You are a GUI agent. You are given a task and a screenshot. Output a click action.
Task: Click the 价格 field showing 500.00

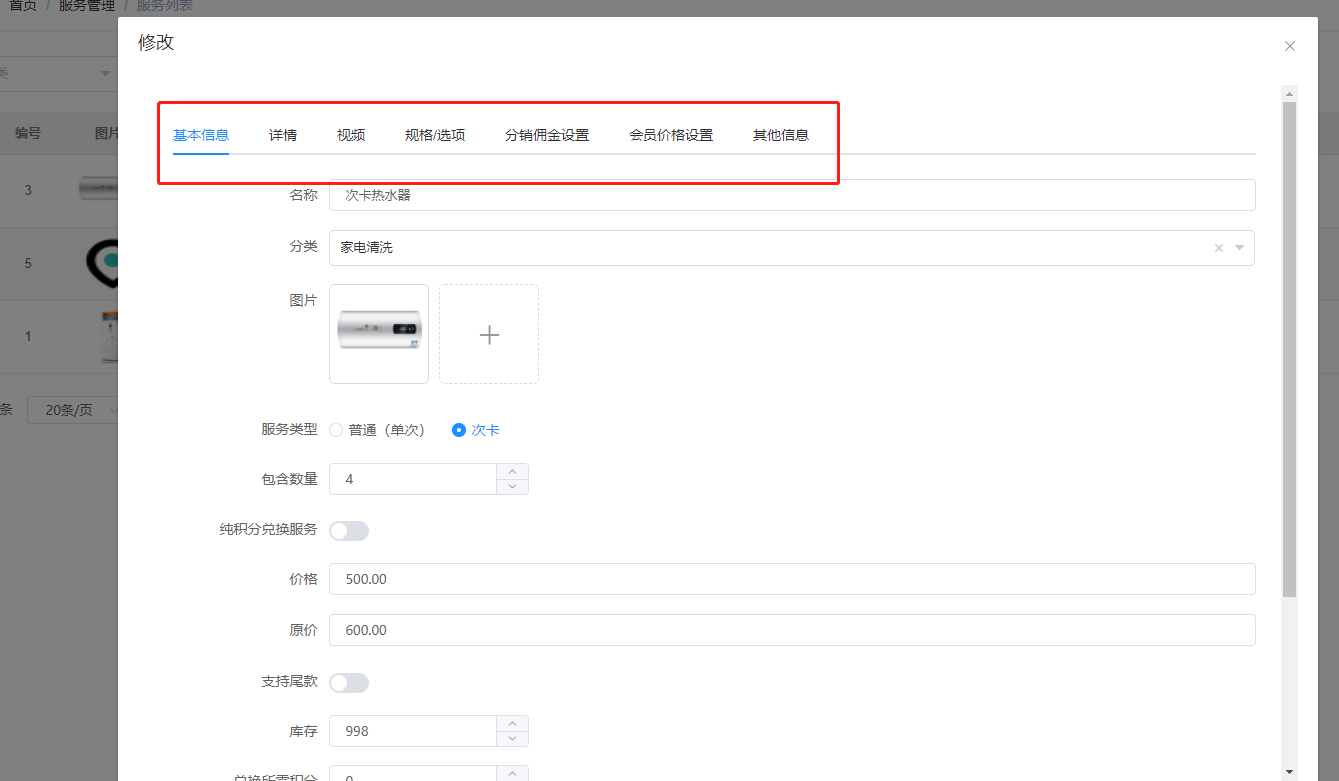point(792,579)
